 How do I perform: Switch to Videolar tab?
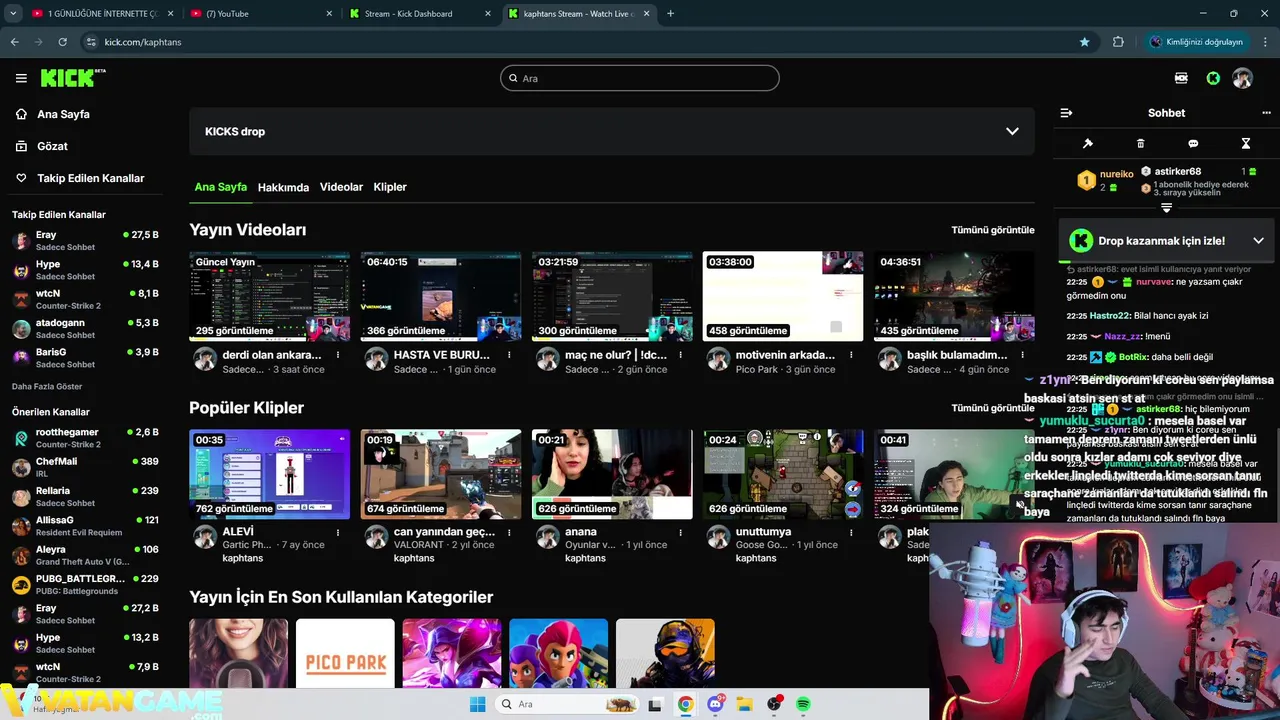pos(341,187)
